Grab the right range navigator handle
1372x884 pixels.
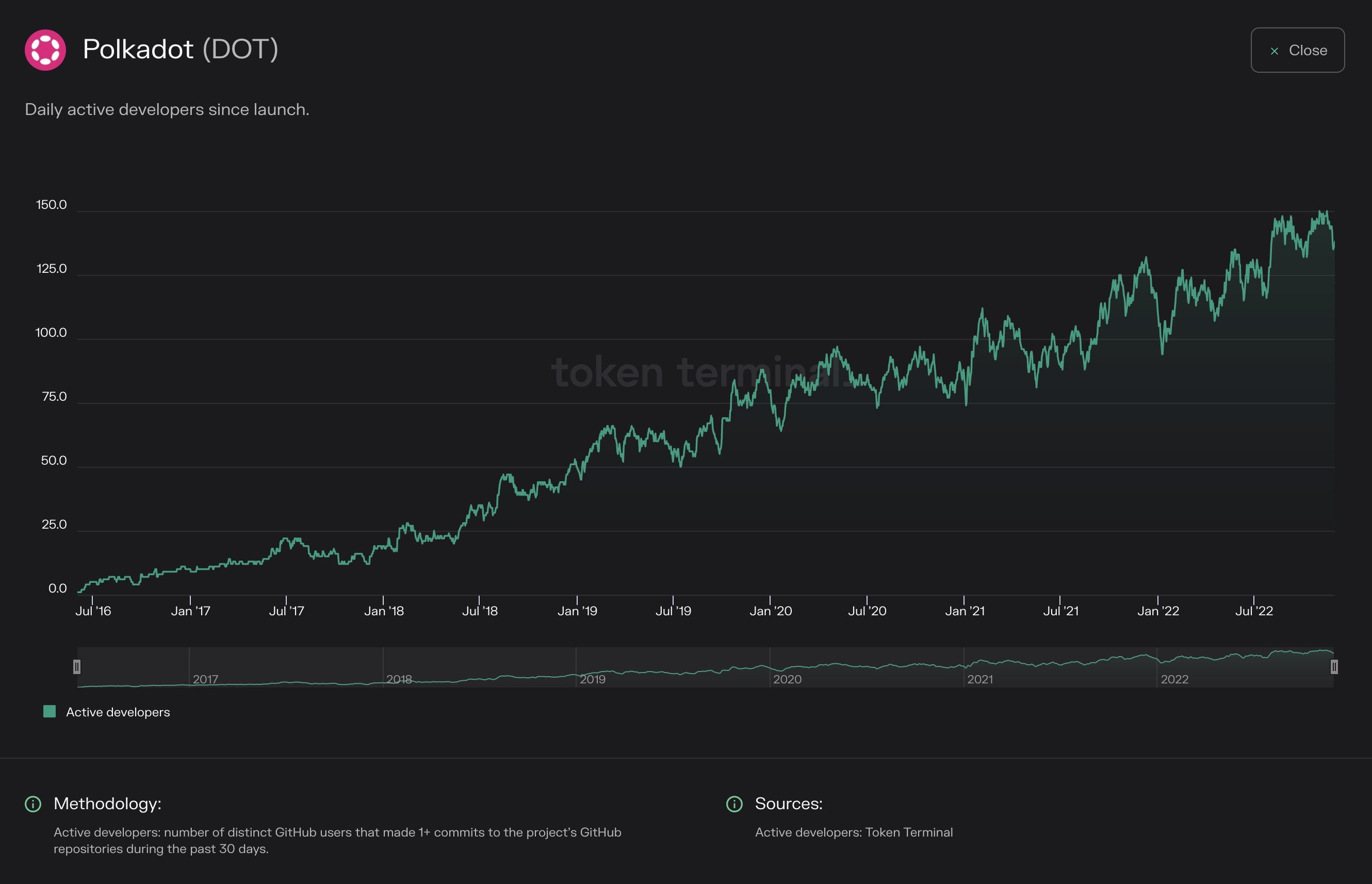pyautogui.click(x=1333, y=666)
